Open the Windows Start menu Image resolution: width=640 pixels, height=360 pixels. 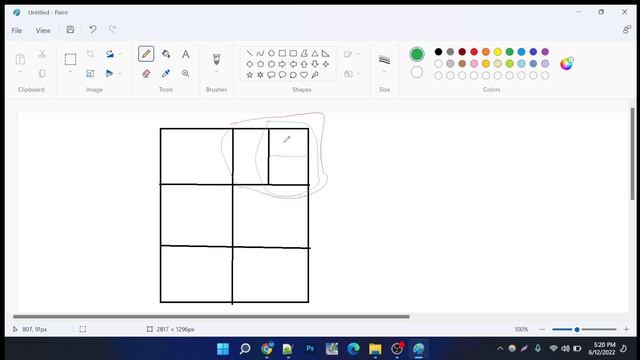(223, 349)
